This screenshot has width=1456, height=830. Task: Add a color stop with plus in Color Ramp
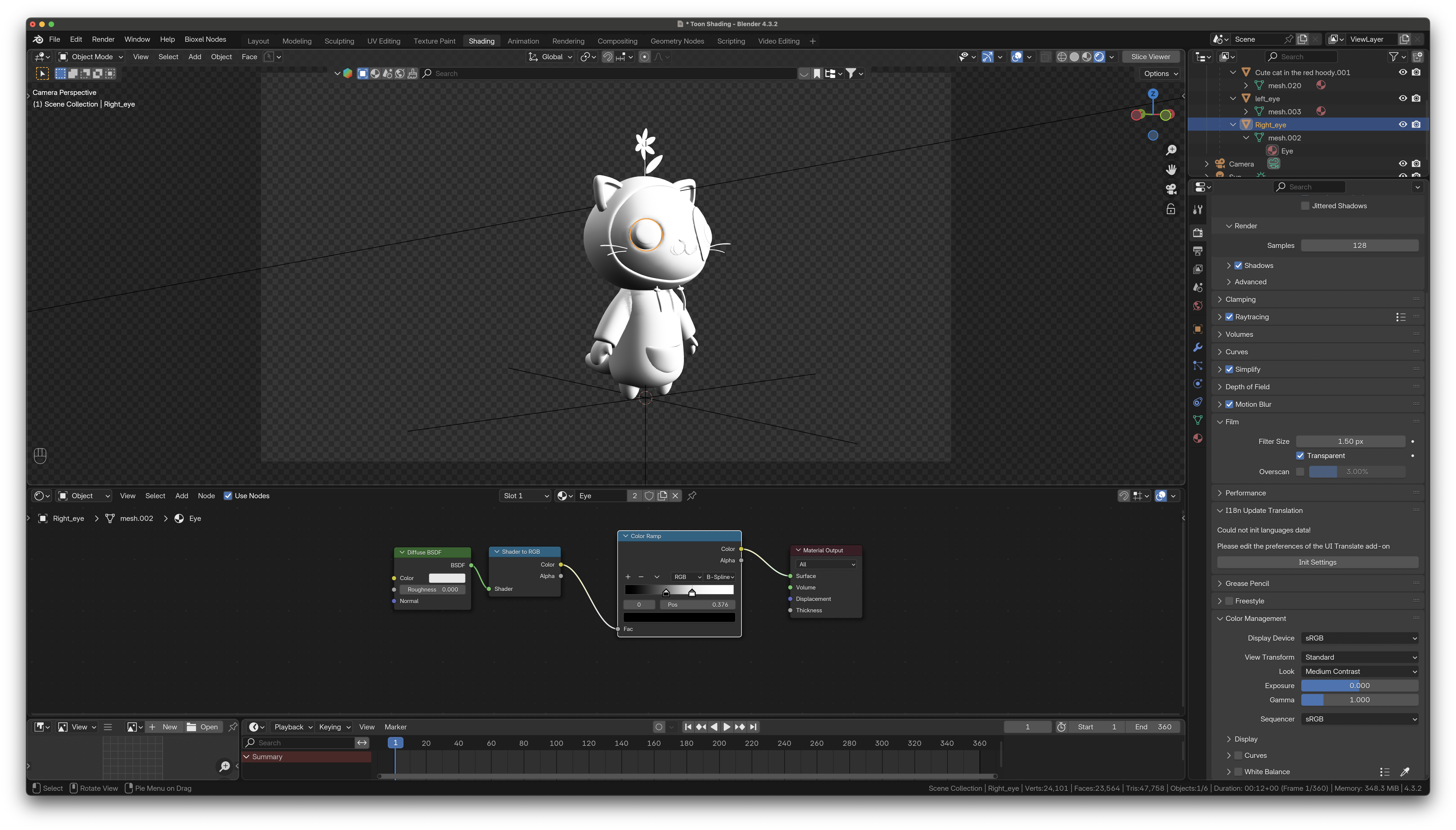point(628,577)
